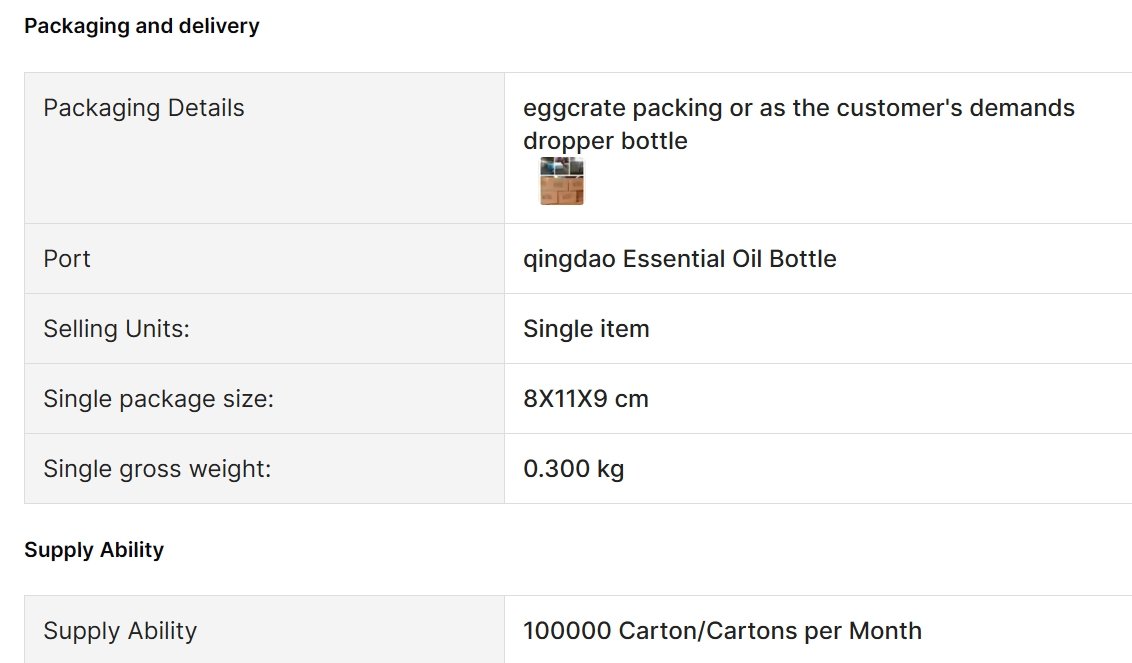Click the word qingdao in Port row
The image size is (1132, 663).
[x=570, y=259]
